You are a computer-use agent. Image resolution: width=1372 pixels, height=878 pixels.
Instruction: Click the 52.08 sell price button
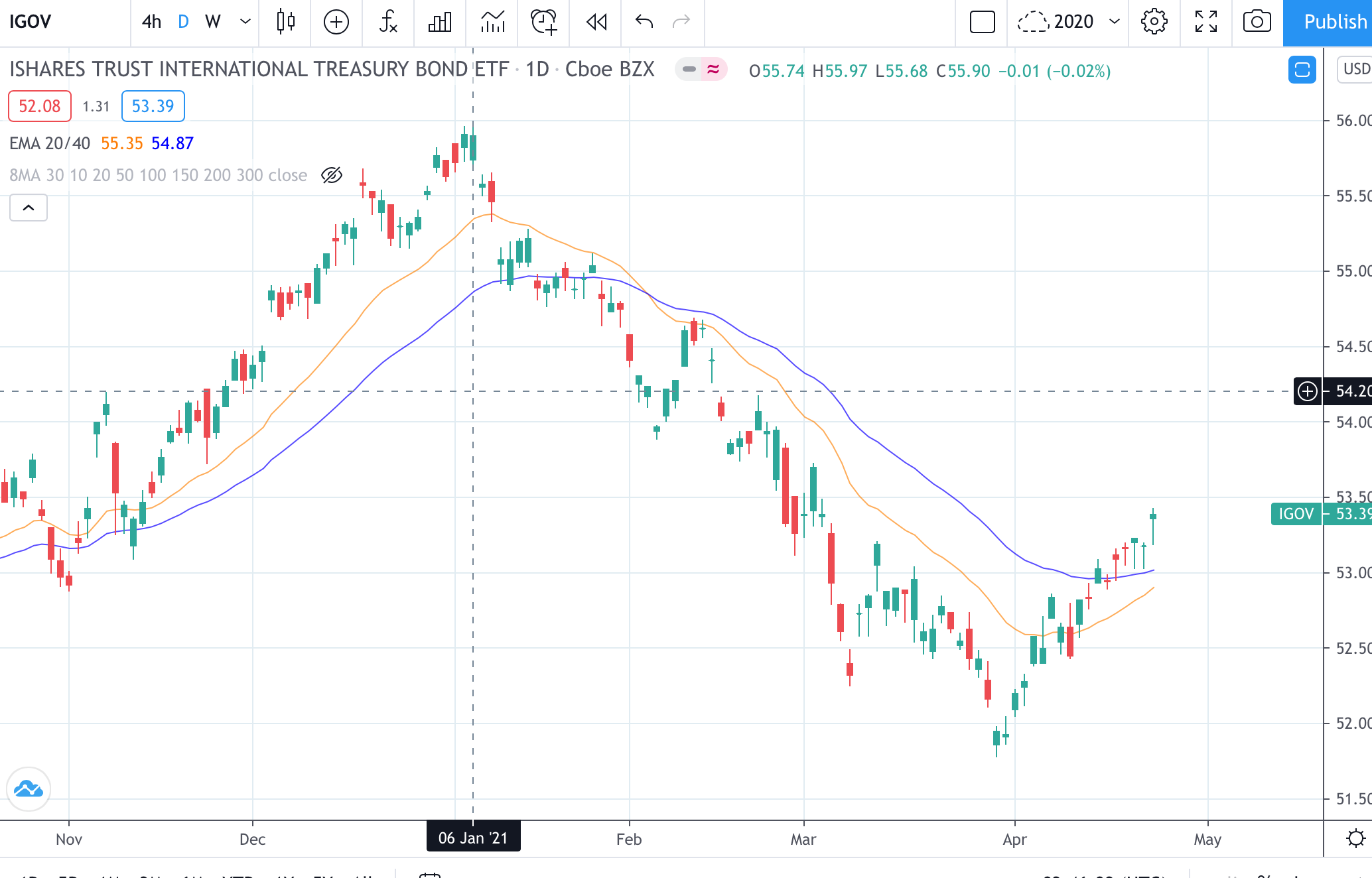point(40,106)
